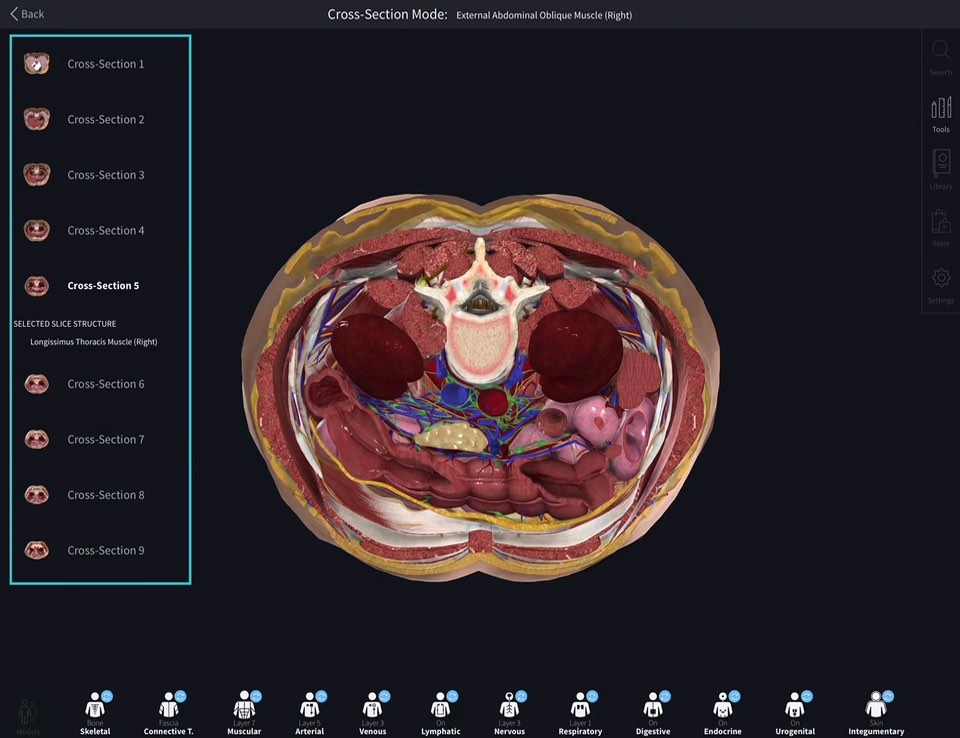Select the Integumentary system icon
The height and width of the screenshot is (738, 960).
pyautogui.click(x=876, y=706)
